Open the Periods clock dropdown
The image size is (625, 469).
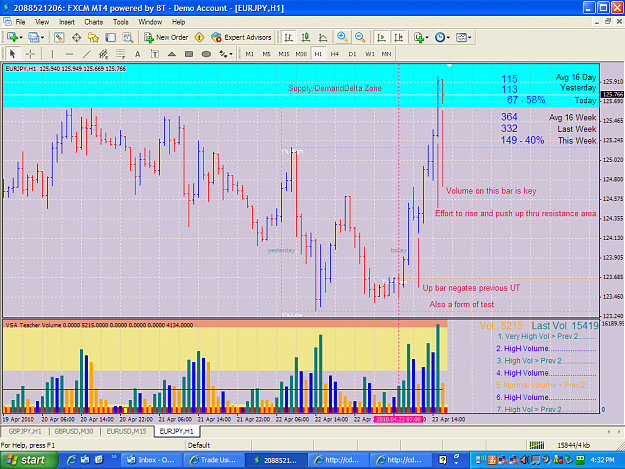(x=442, y=37)
